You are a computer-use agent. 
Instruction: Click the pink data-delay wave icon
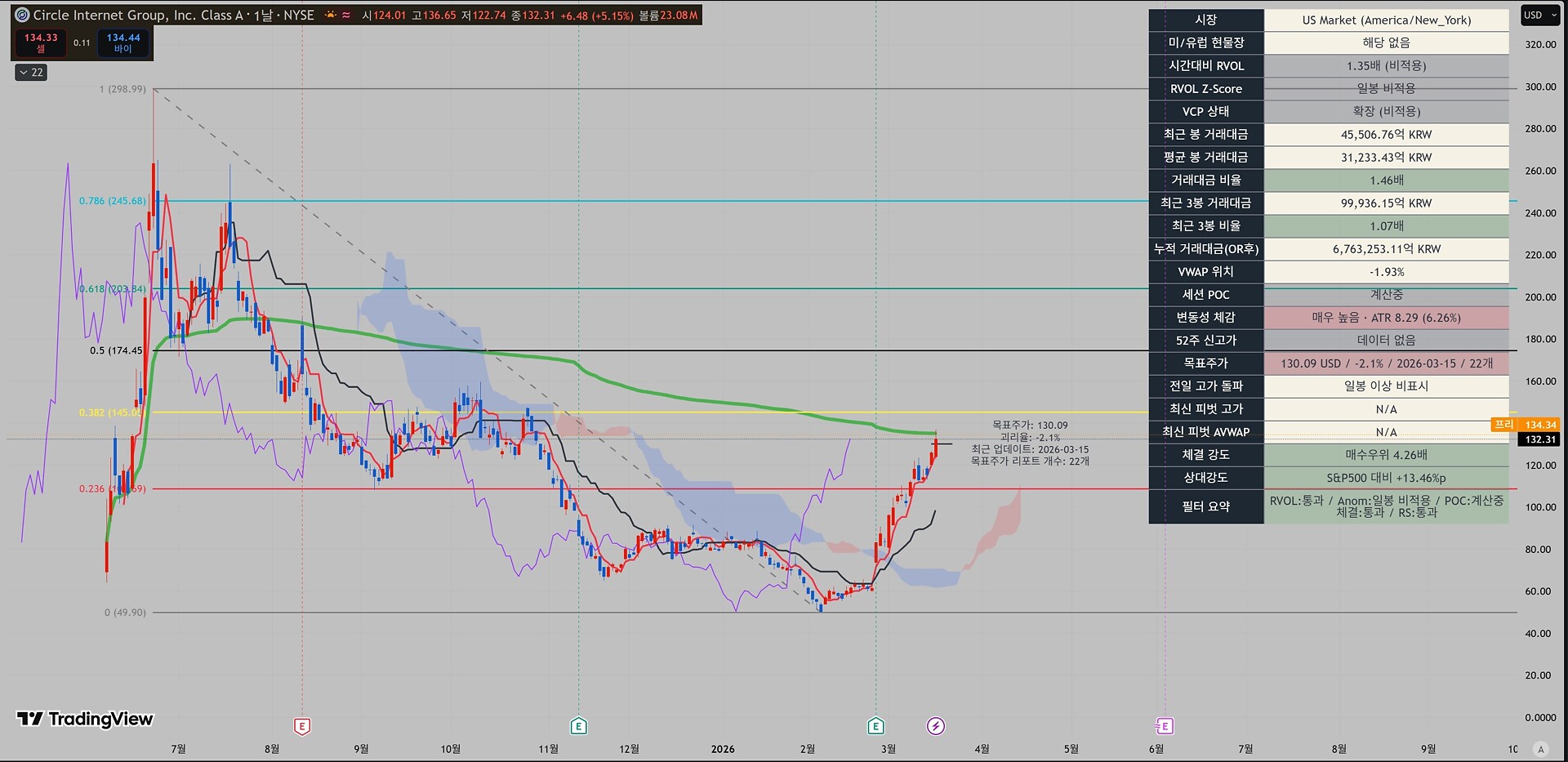347,15
